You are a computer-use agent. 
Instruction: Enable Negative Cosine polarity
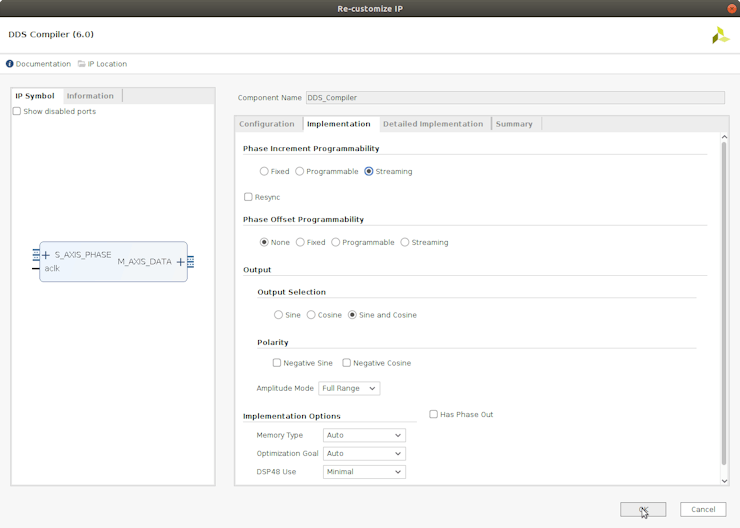pos(347,363)
